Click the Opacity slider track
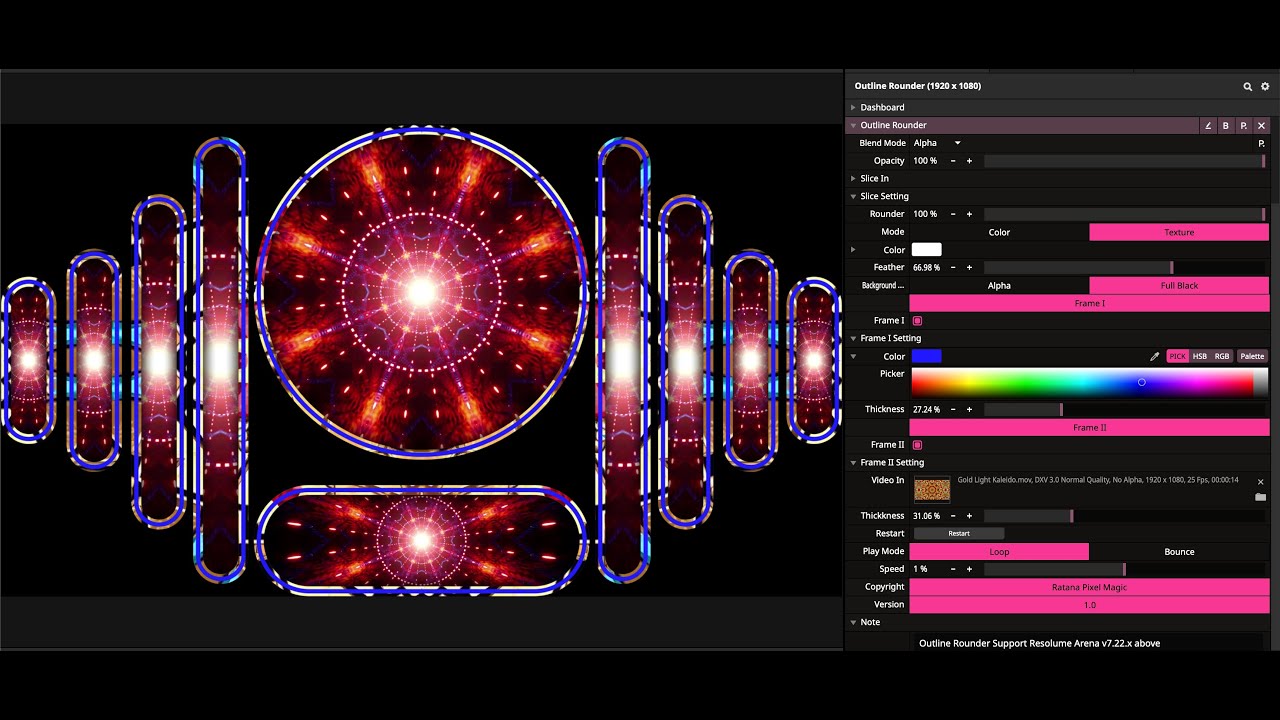This screenshot has height=720, width=1280. (1125, 161)
